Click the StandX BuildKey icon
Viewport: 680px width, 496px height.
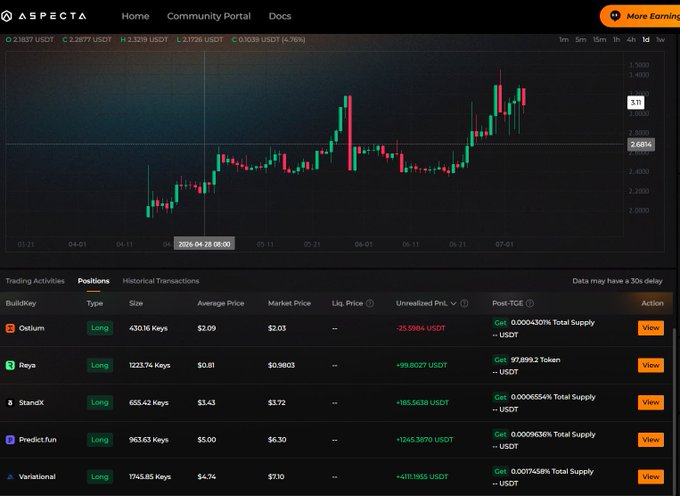click(x=10, y=403)
